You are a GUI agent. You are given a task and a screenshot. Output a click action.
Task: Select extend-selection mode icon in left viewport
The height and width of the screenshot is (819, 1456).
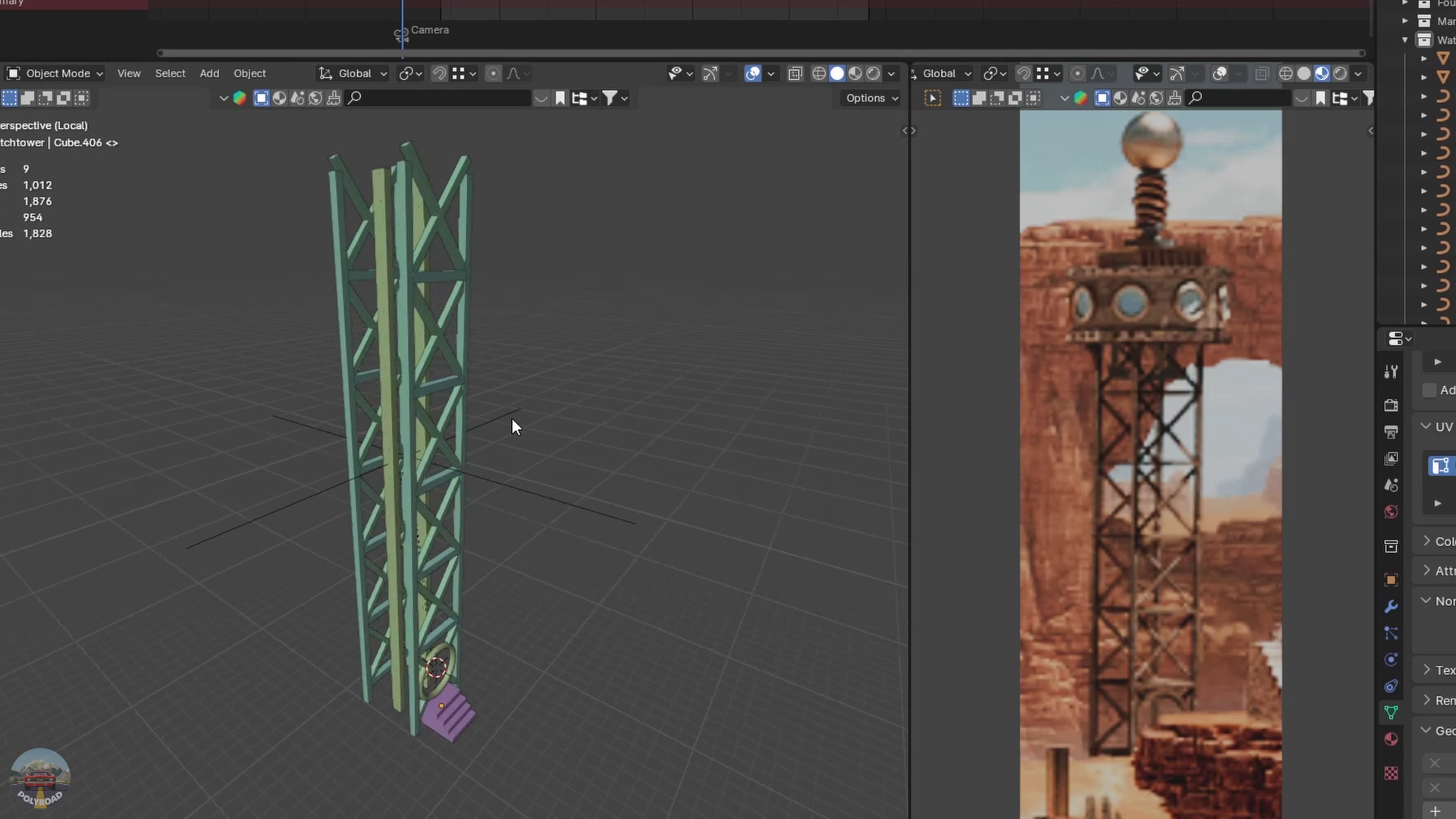tap(27, 98)
